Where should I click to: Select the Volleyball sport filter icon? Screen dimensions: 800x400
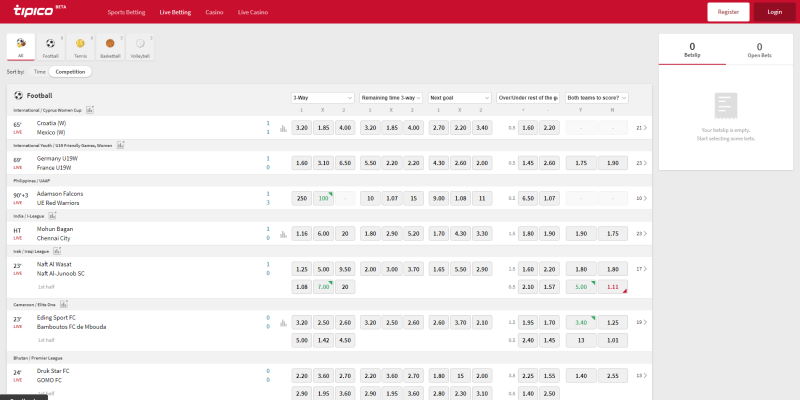pos(140,47)
